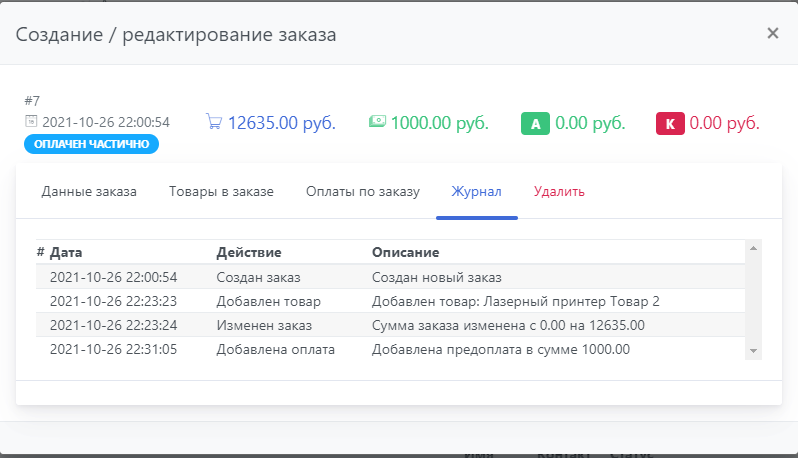The width and height of the screenshot is (798, 458).
Task: Click the red 'K' badge icon
Action: [x=669, y=124]
